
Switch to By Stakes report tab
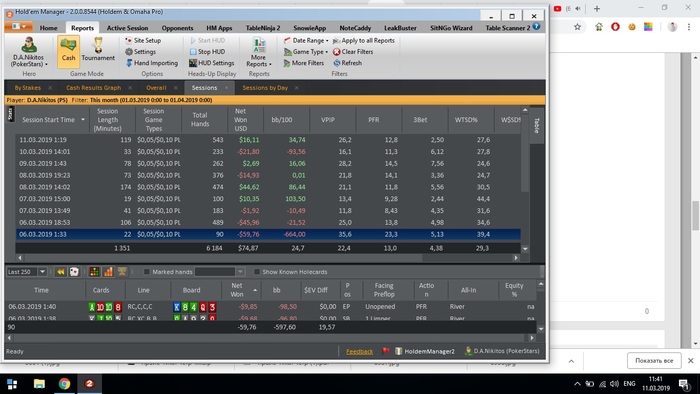tap(27, 88)
